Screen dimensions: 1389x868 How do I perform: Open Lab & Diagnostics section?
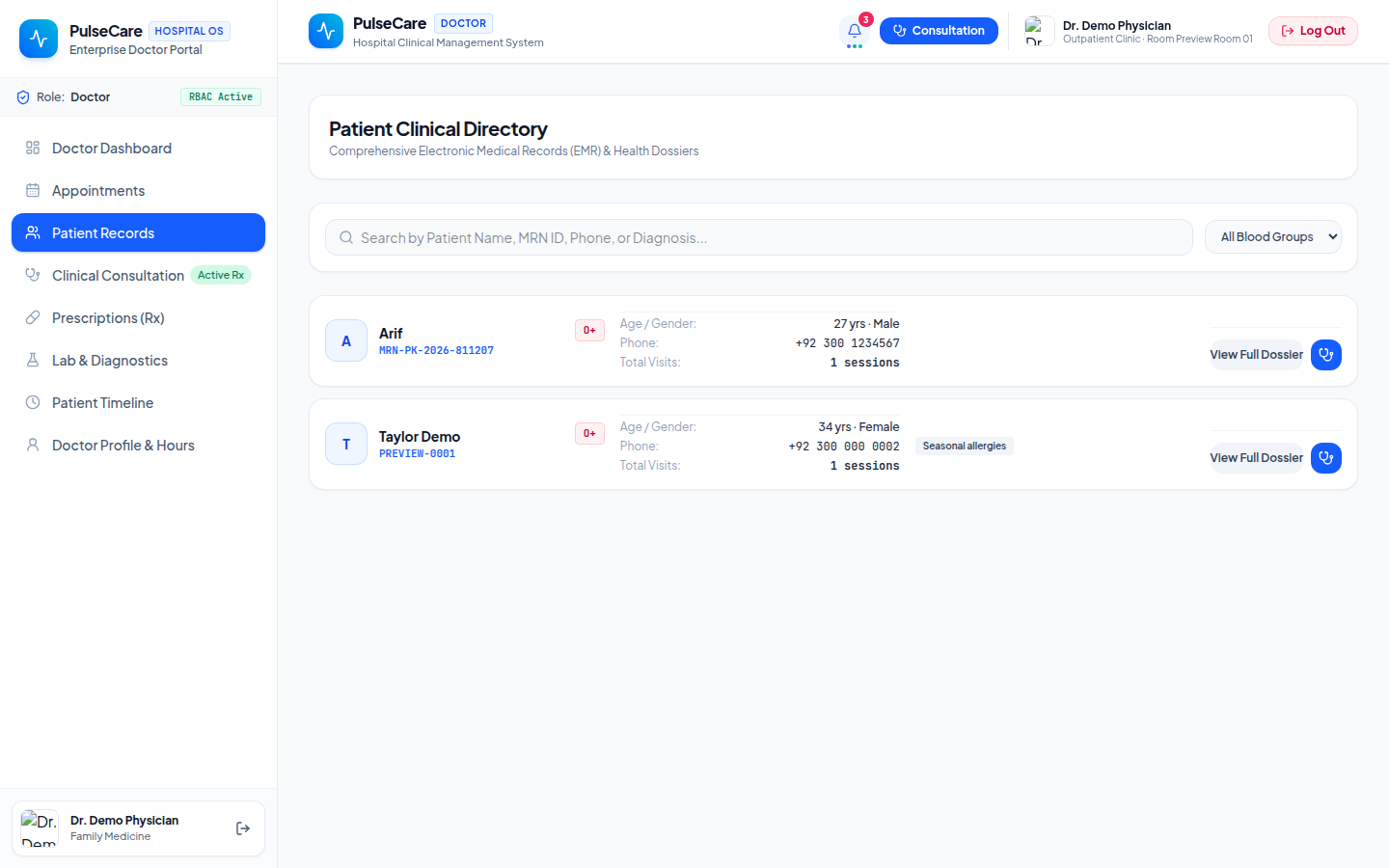[x=138, y=361]
